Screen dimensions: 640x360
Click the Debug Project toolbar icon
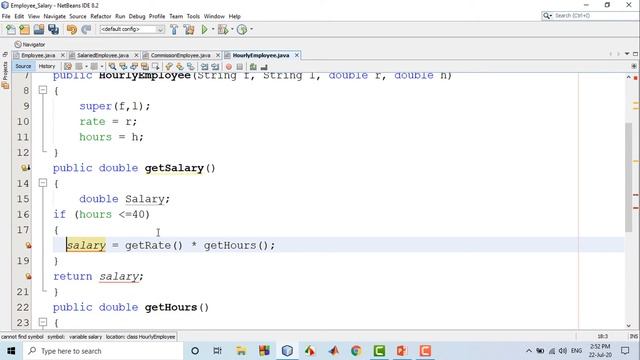coord(223,29)
